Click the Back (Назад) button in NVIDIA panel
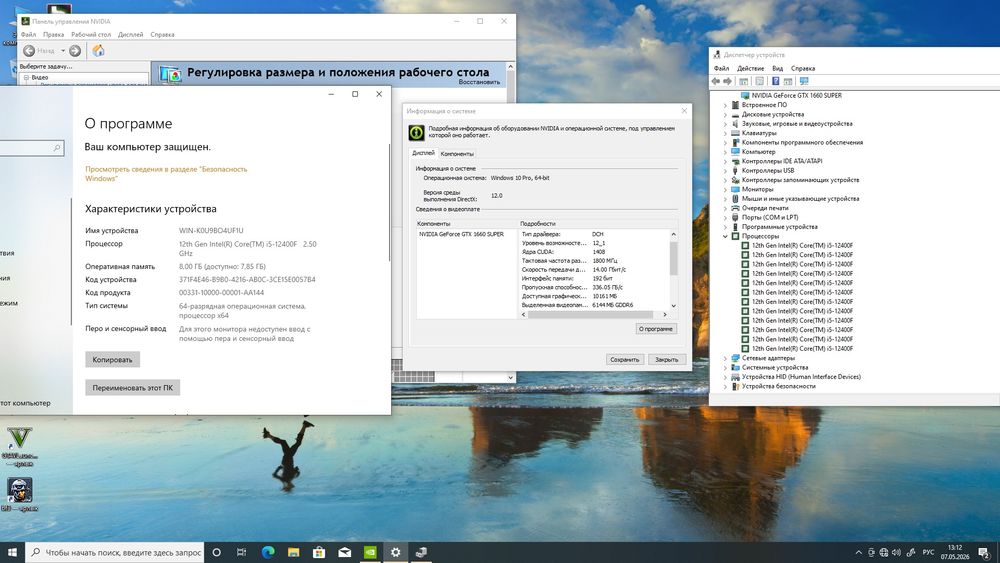Screen dimensions: 1000x563 [x=40, y=51]
